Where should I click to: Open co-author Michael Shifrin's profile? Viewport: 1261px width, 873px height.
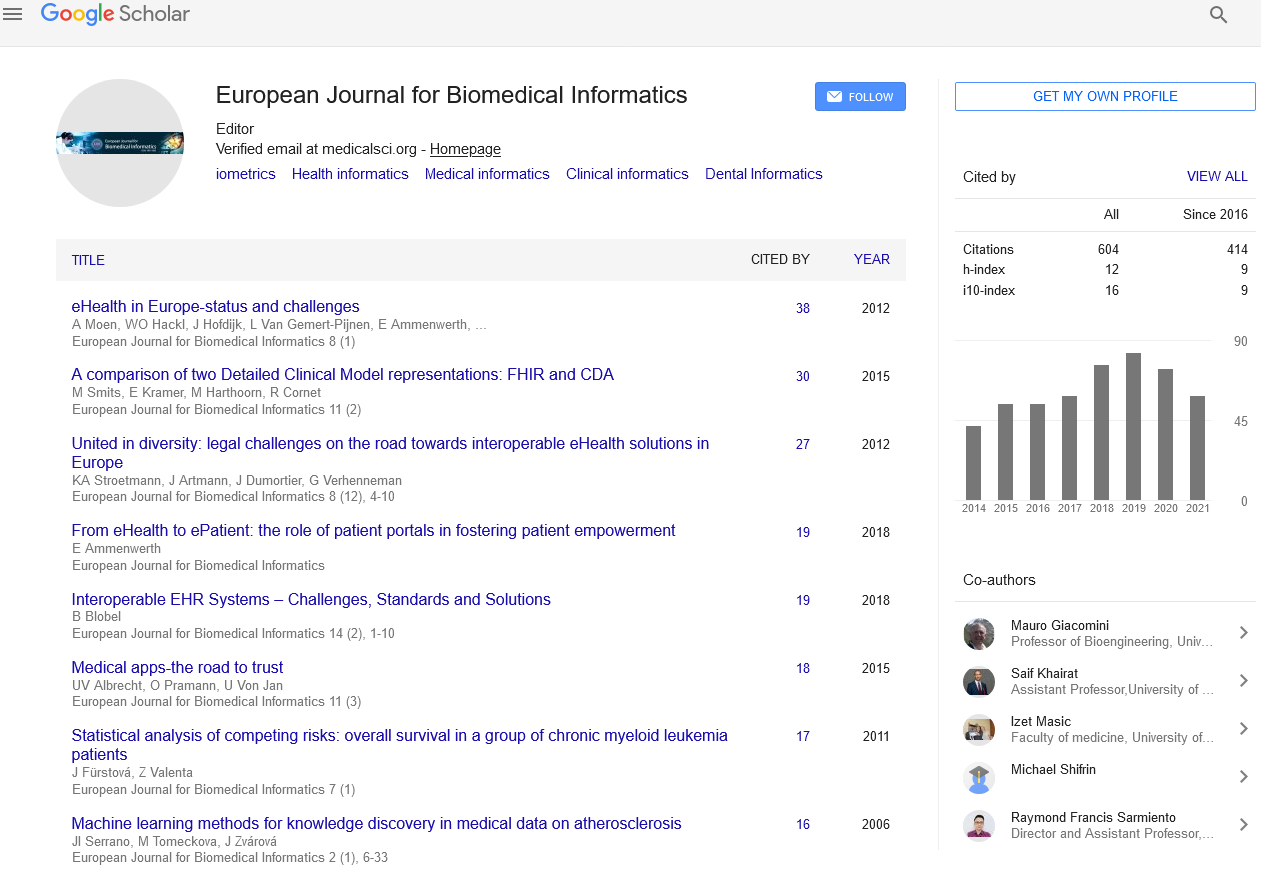pyautogui.click(x=1055, y=770)
